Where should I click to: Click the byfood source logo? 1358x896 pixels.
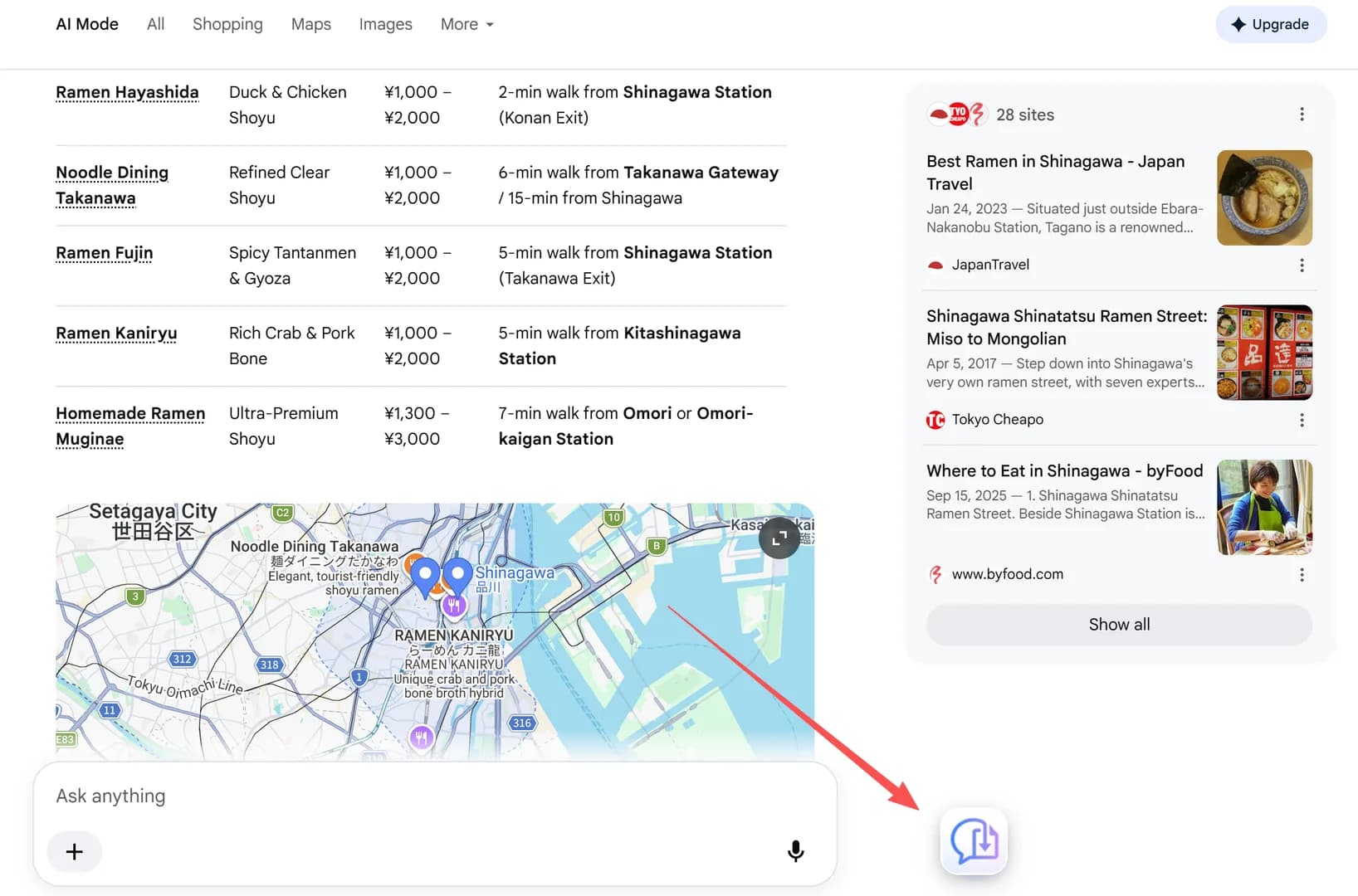pyautogui.click(x=935, y=574)
